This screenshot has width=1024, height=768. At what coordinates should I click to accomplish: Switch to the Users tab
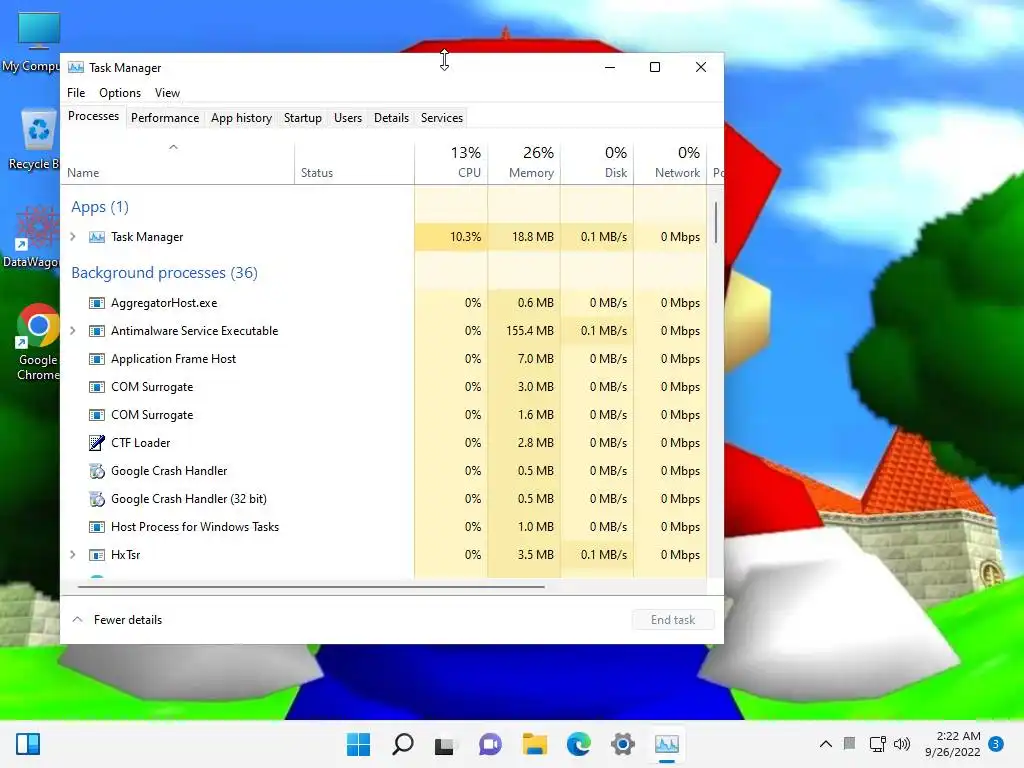click(x=347, y=118)
